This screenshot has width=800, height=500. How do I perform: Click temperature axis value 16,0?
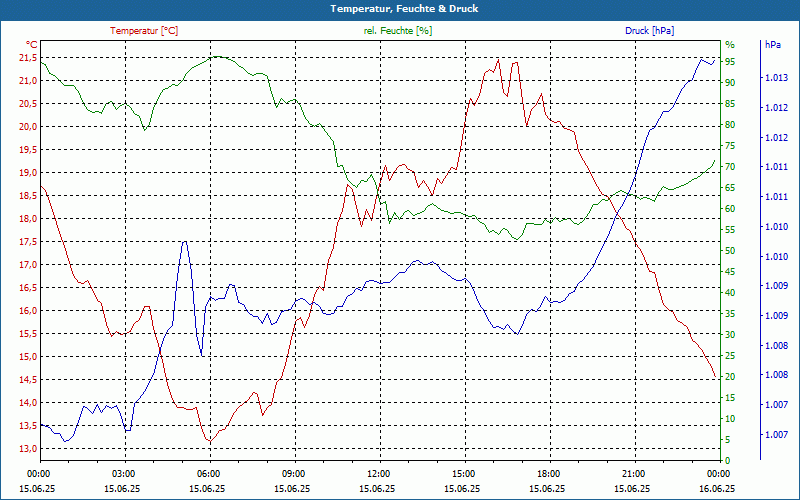[x=28, y=311]
